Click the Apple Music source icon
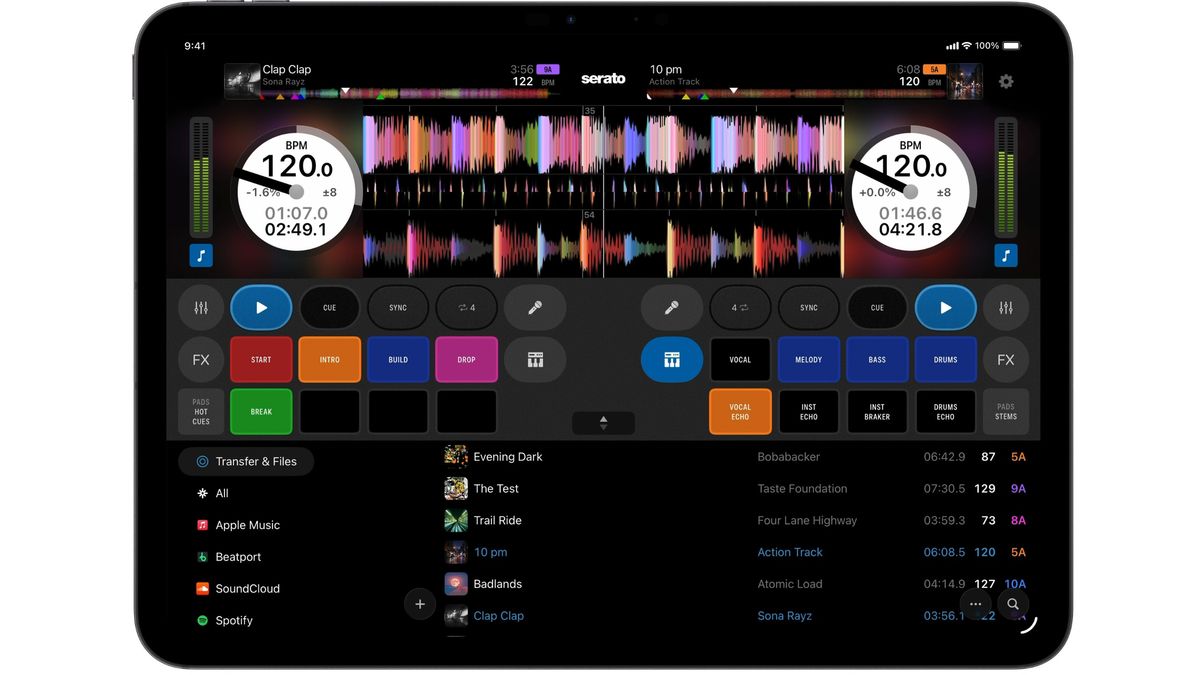The height and width of the screenshot is (675, 1200). (202, 525)
